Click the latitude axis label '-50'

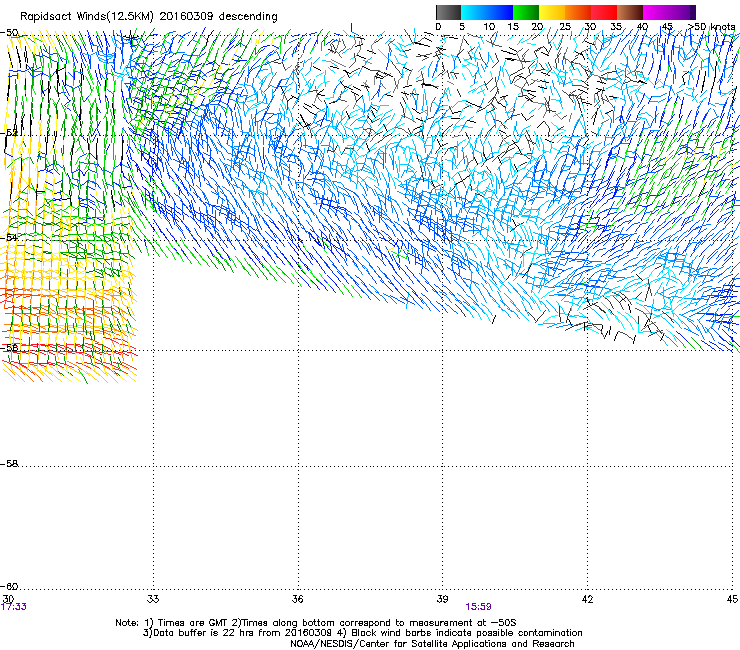point(9,33)
